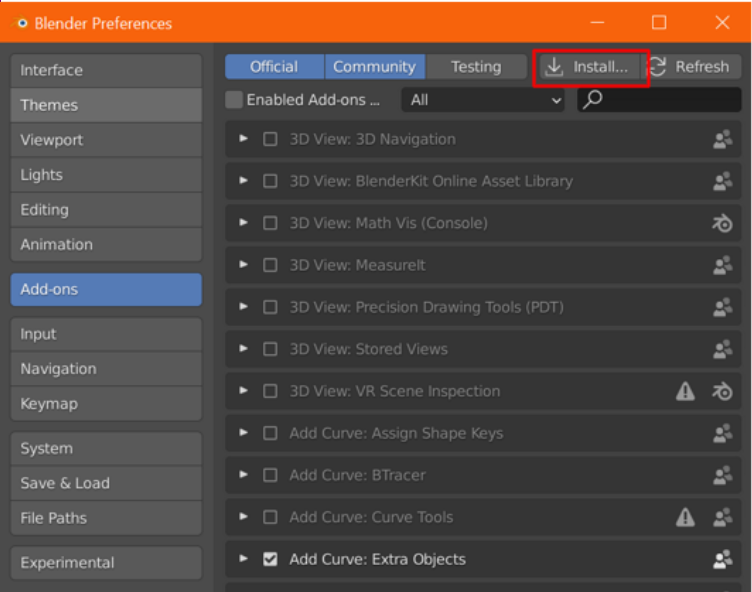Viewport: 752px width, 592px height.
Task: Click the community icon on Curve Tools row
Action: coord(722,517)
